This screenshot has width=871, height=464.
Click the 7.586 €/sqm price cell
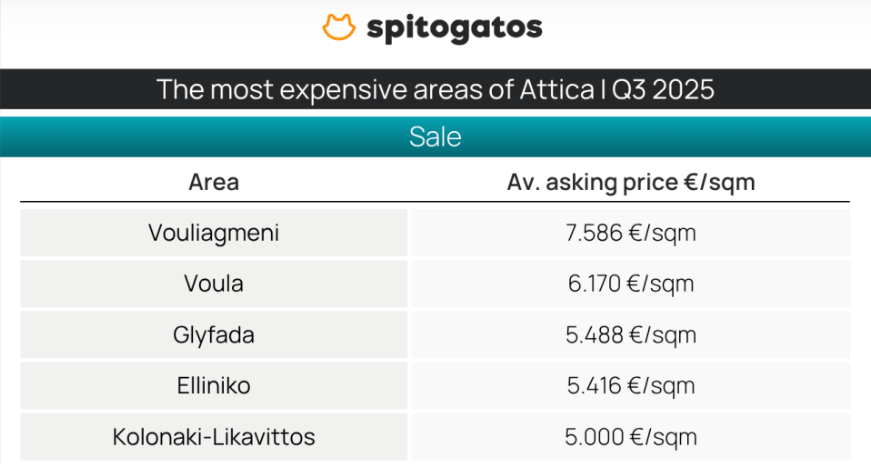630,233
